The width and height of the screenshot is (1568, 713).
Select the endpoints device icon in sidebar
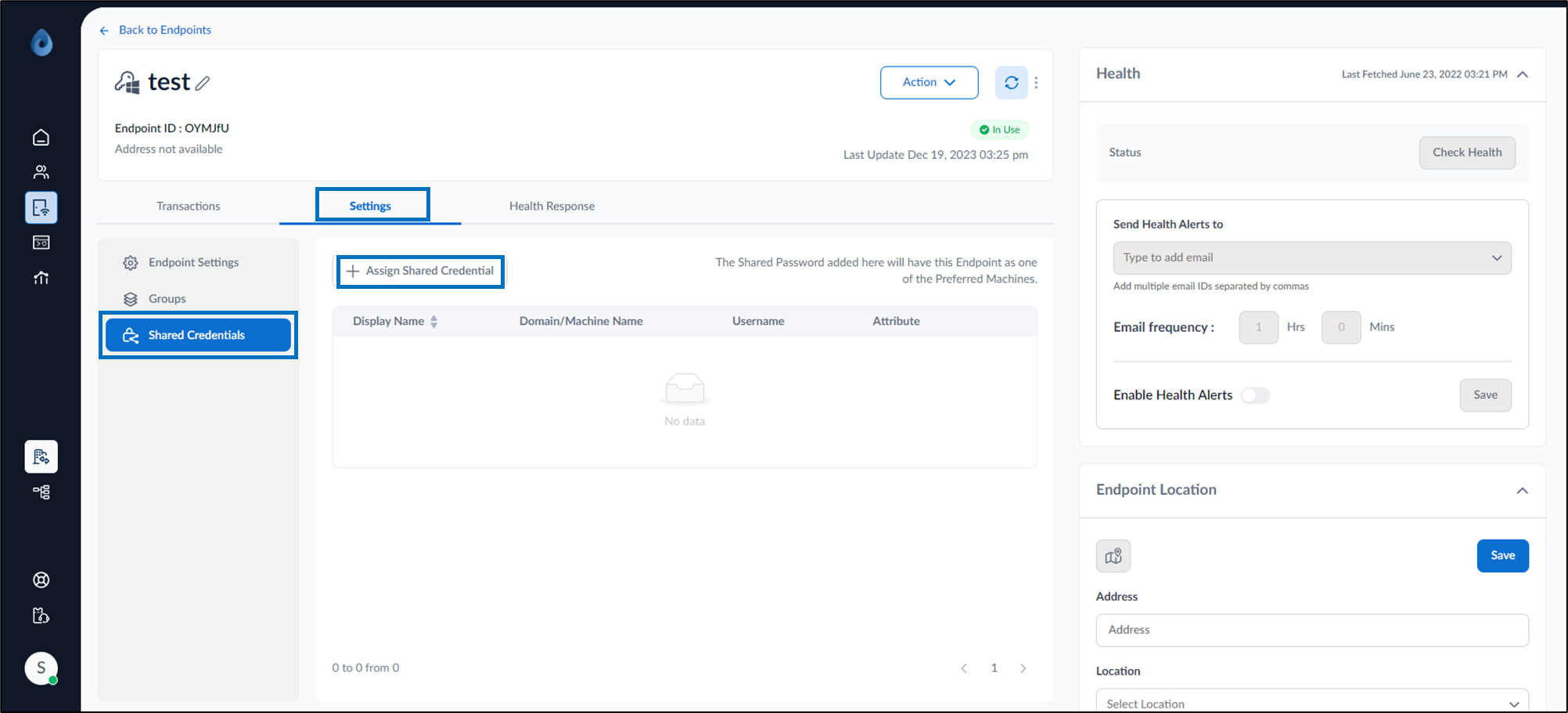tap(41, 207)
